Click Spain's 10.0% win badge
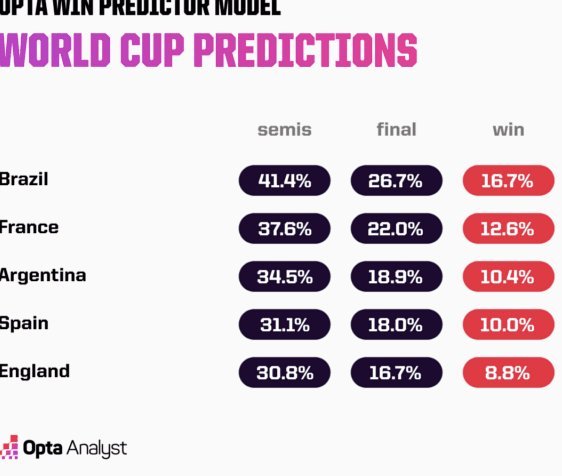Image resolution: width=562 pixels, height=476 pixels. tap(509, 324)
